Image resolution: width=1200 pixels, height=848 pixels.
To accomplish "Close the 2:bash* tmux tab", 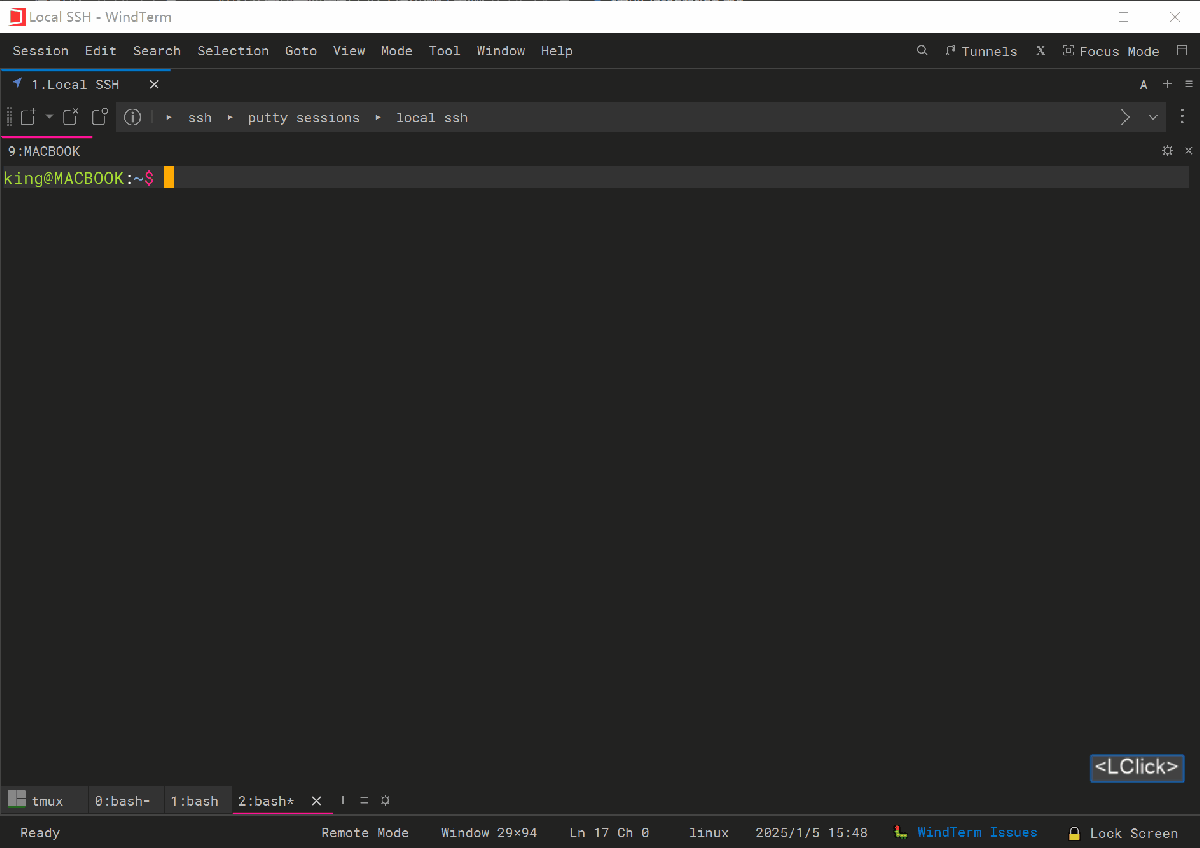I will pyautogui.click(x=317, y=801).
